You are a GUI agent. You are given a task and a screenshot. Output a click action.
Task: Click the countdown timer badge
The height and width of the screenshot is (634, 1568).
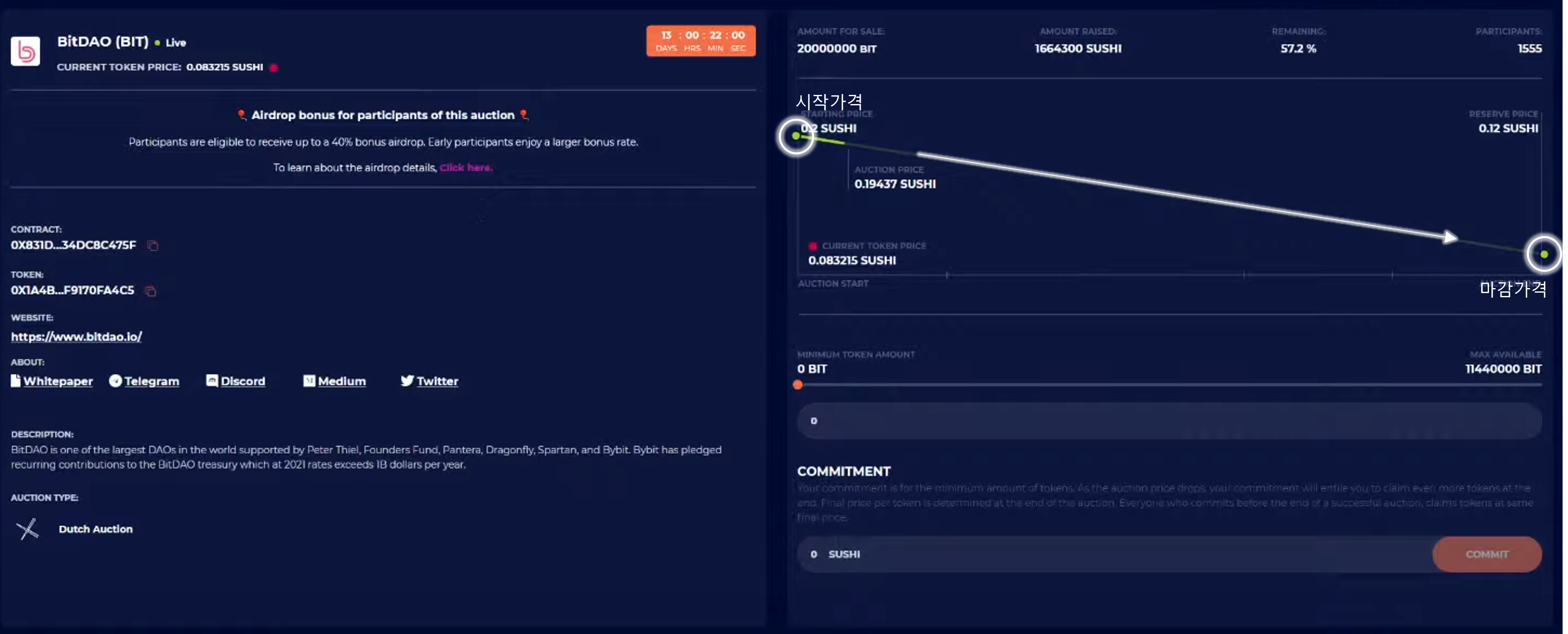tap(701, 41)
